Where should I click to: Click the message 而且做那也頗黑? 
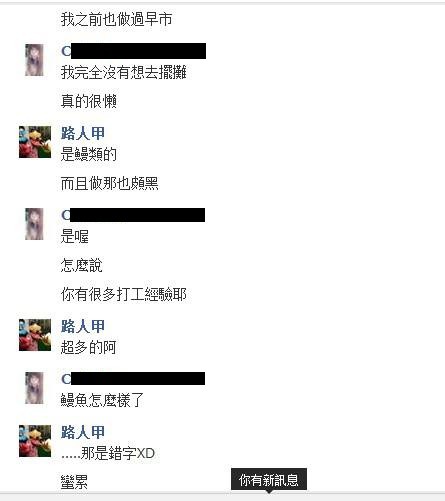pos(109,183)
